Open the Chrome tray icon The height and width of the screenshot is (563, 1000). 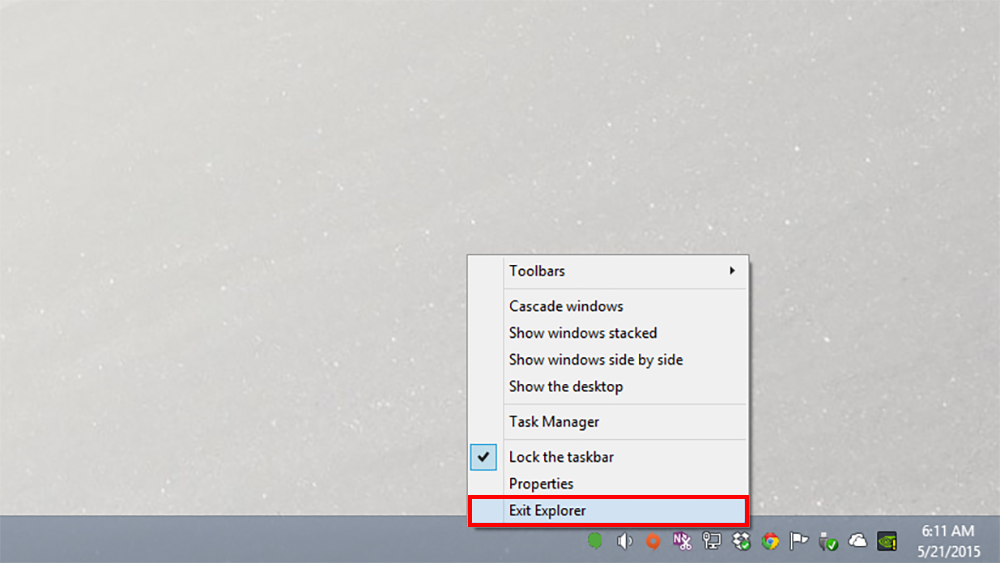[770, 541]
